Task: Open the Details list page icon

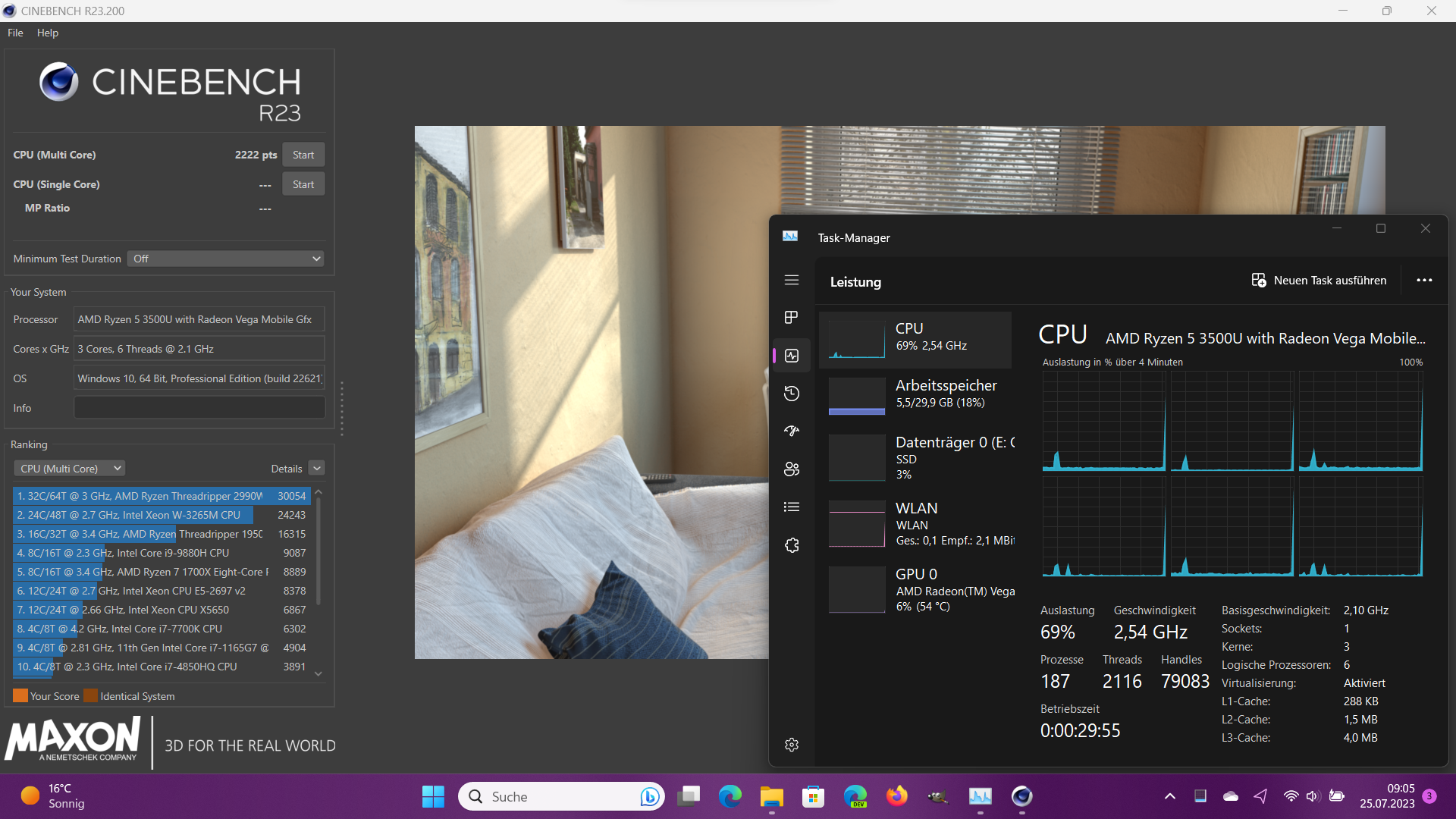Action: (792, 507)
